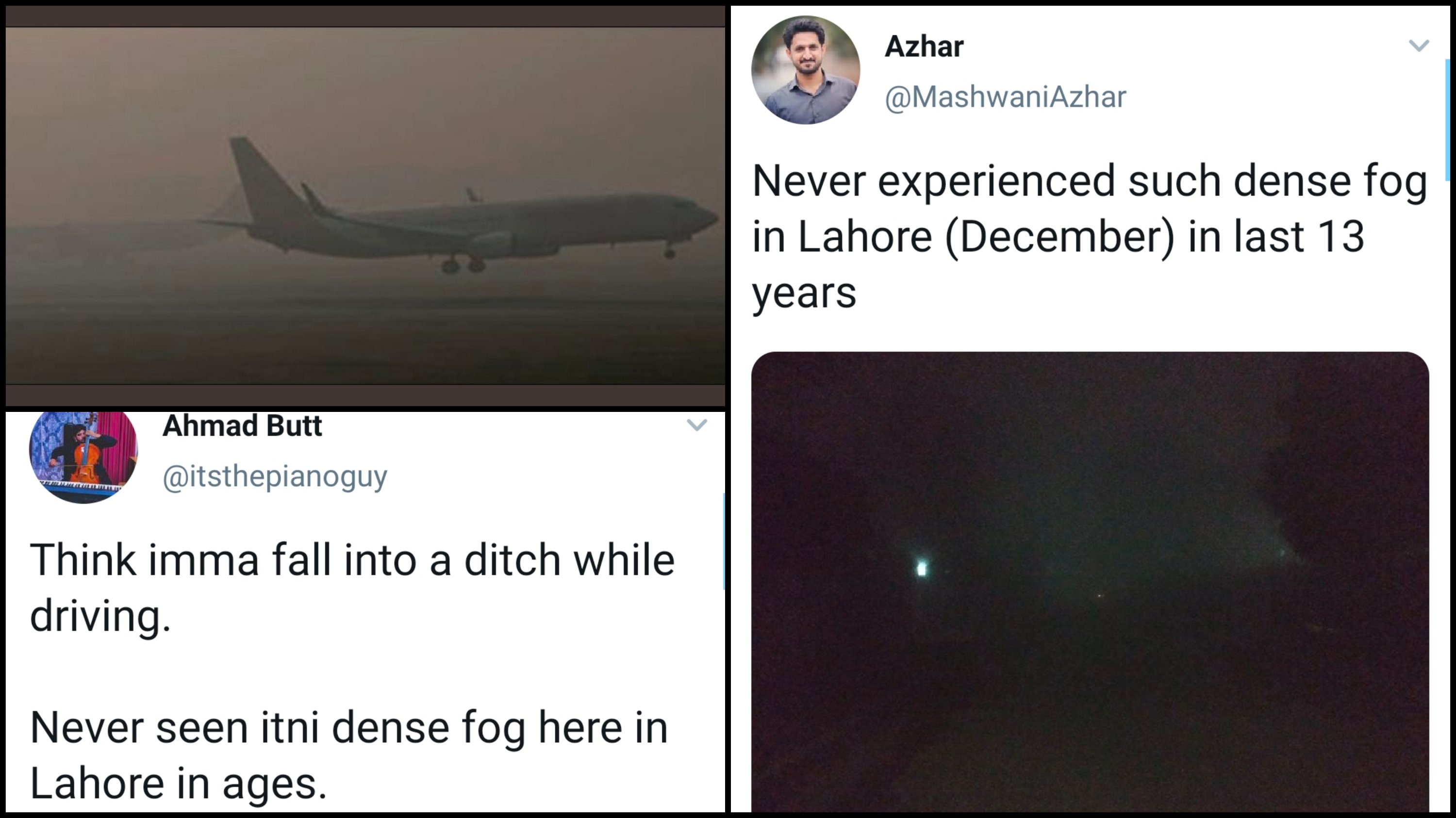Click the display name Azhar
Image resolution: width=1456 pixels, height=818 pixels.
pyautogui.click(x=924, y=46)
